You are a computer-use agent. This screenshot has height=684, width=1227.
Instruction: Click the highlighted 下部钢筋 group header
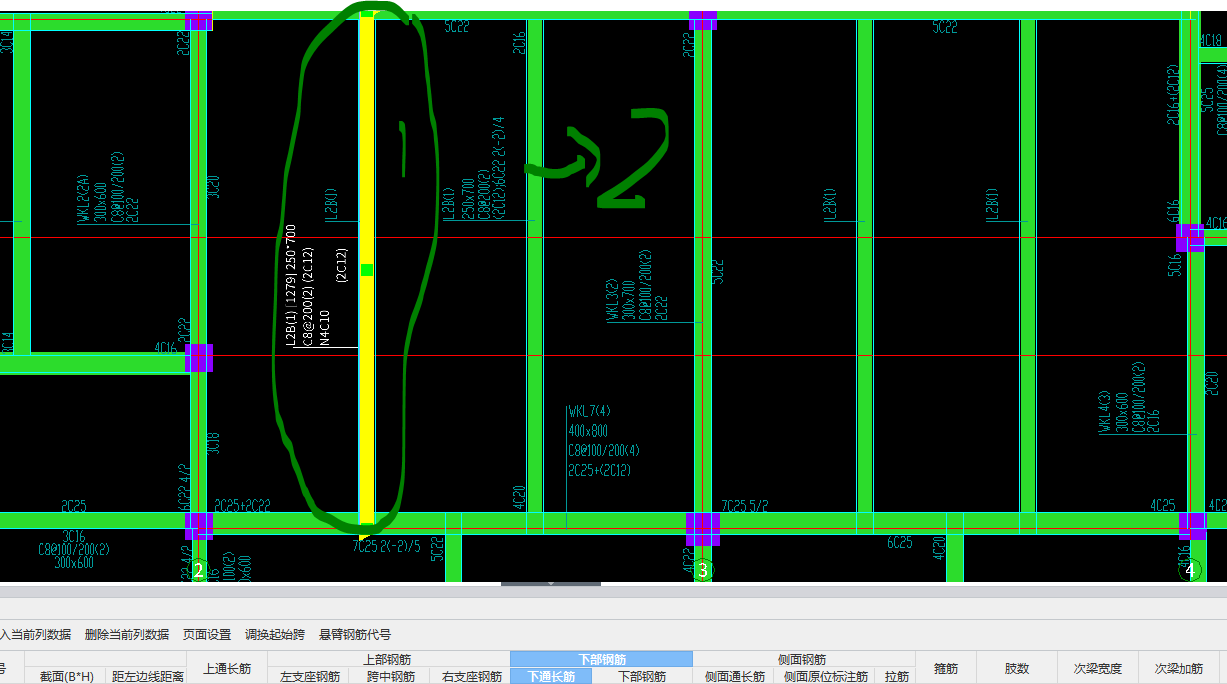coord(601,659)
